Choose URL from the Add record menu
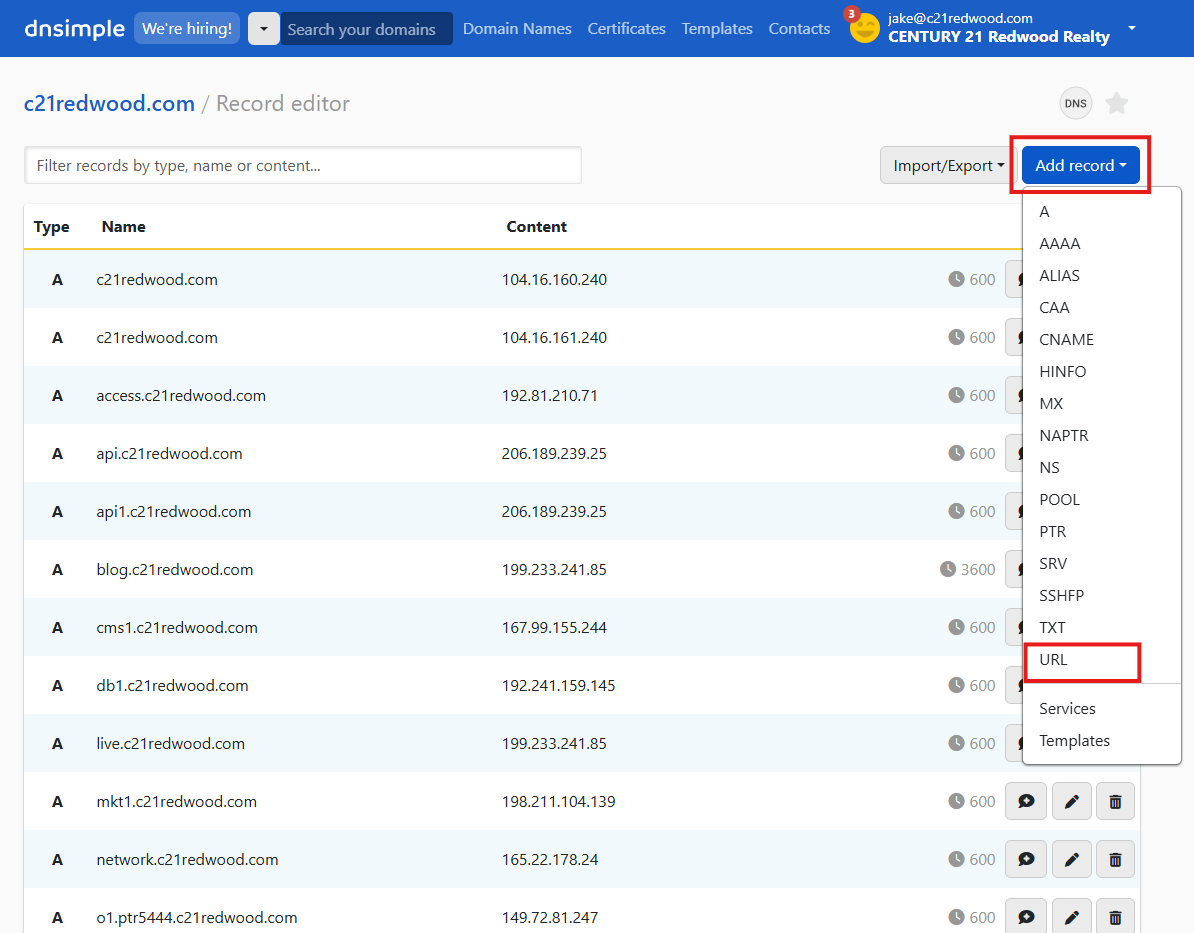 coord(1054,660)
